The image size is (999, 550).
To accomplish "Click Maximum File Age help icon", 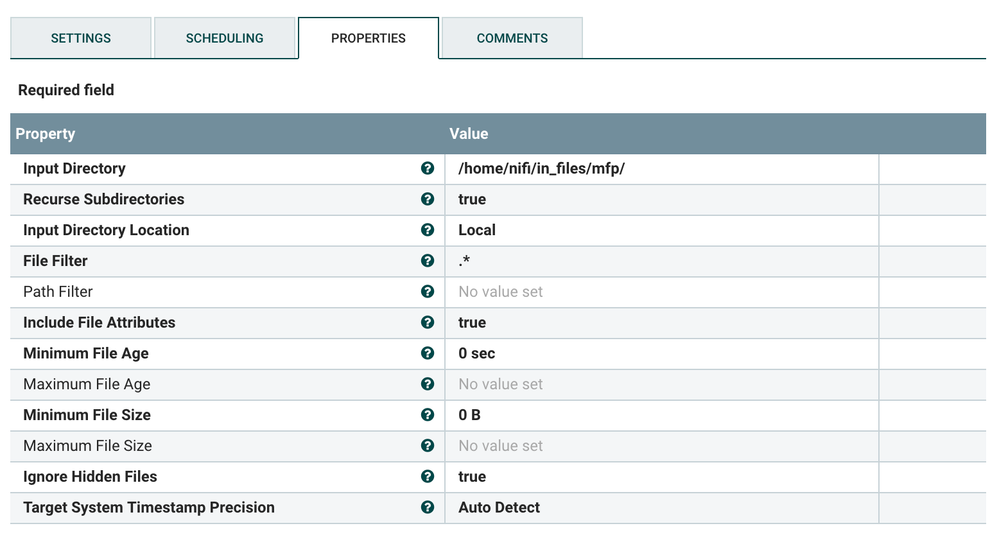I will [428, 384].
